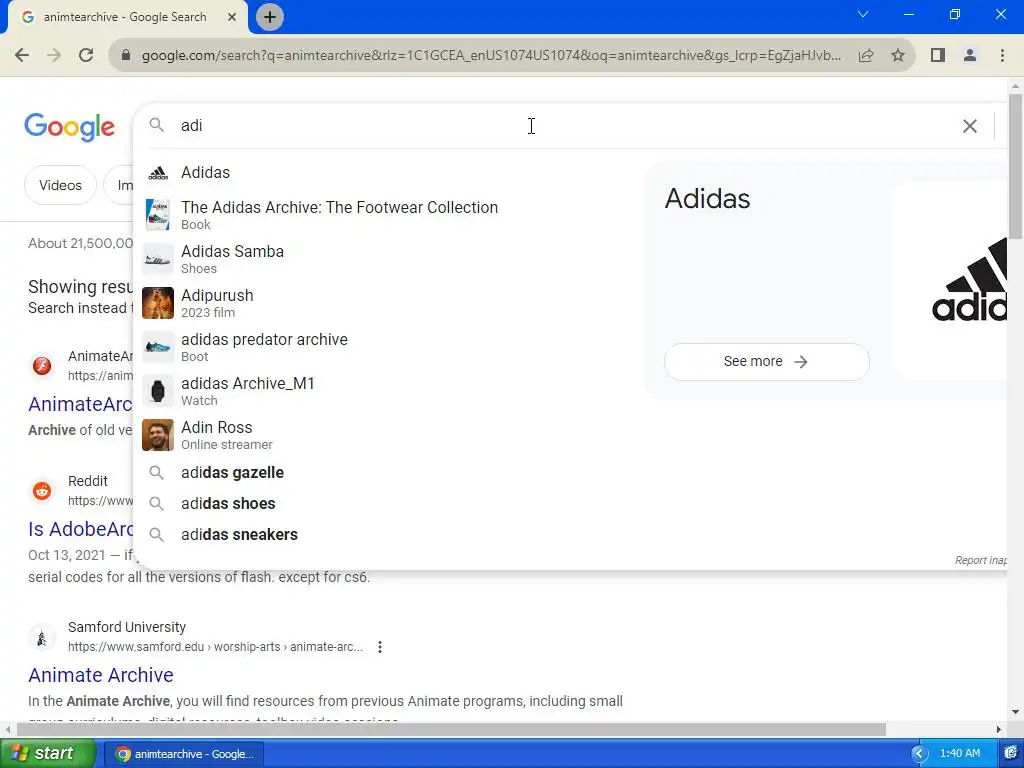Close the animtearchive Google Search tab
1024x768 pixels.
coord(232,17)
